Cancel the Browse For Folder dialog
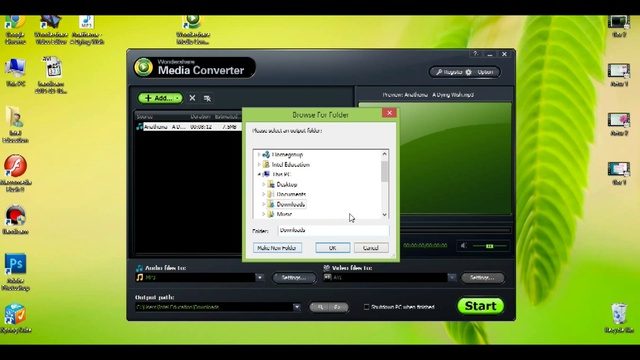 click(371, 248)
